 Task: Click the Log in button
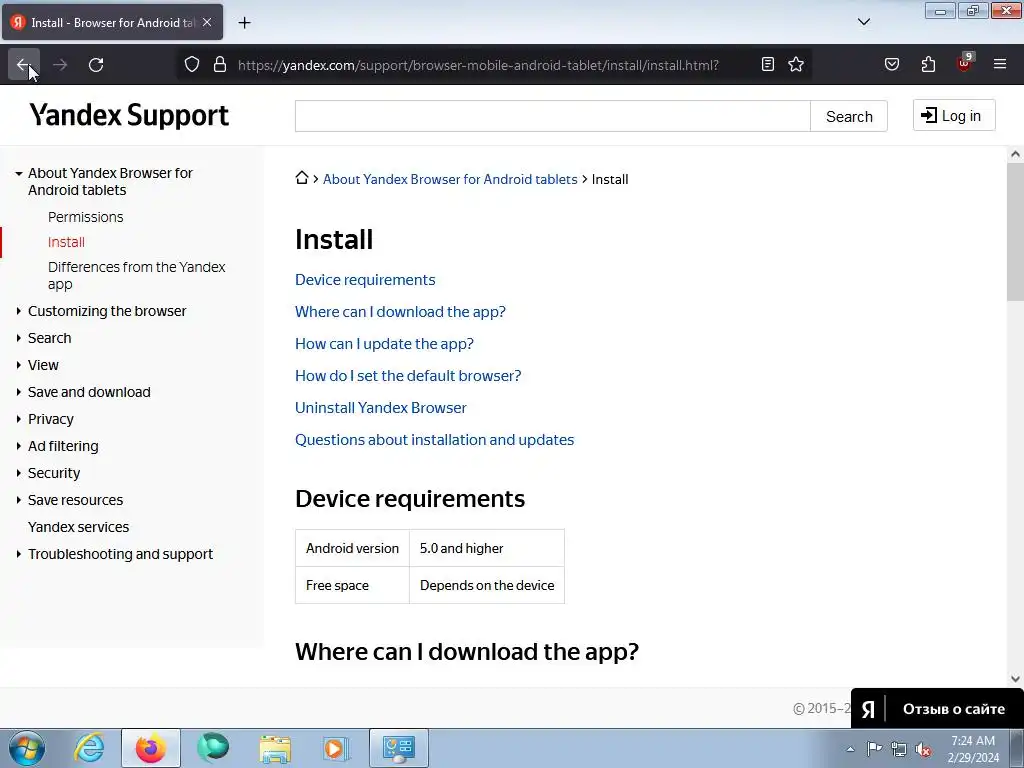point(954,116)
